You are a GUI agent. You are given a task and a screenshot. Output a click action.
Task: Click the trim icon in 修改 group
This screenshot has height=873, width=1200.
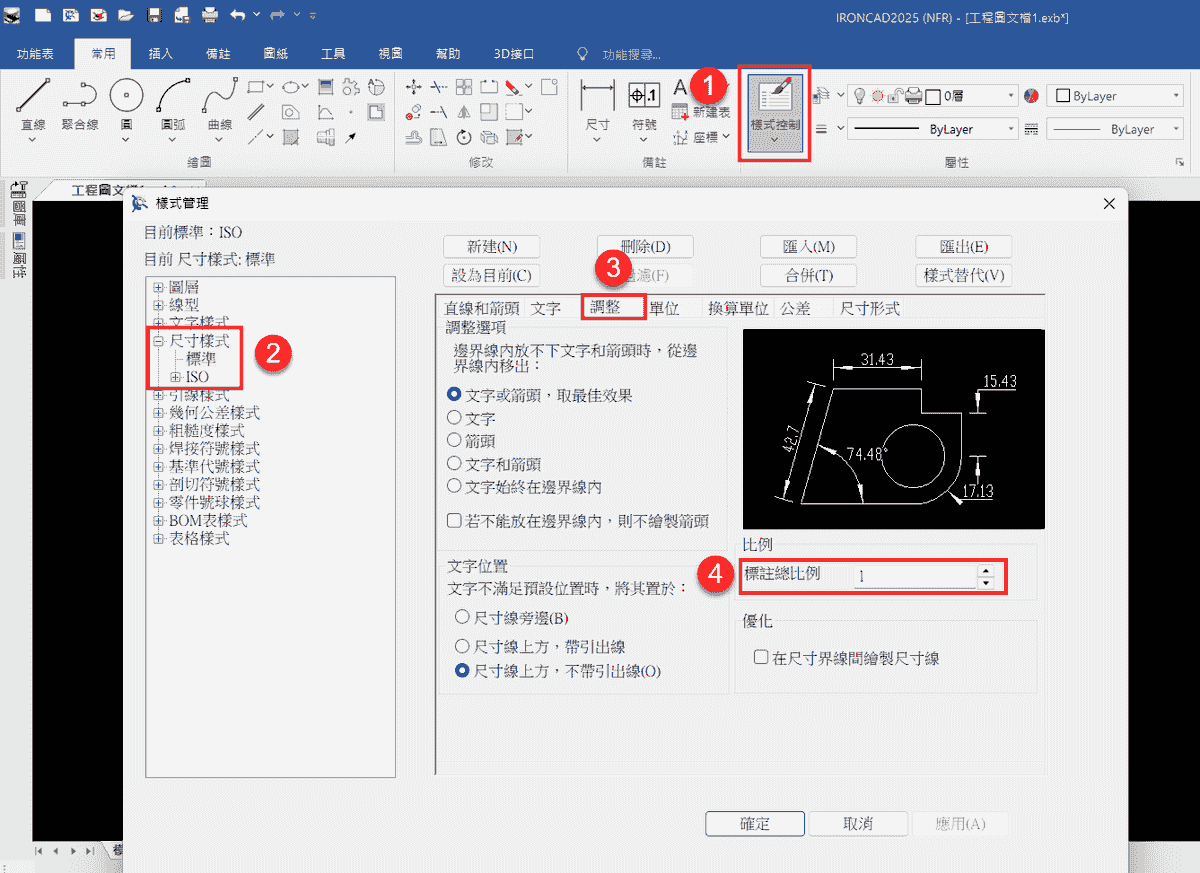(x=439, y=87)
